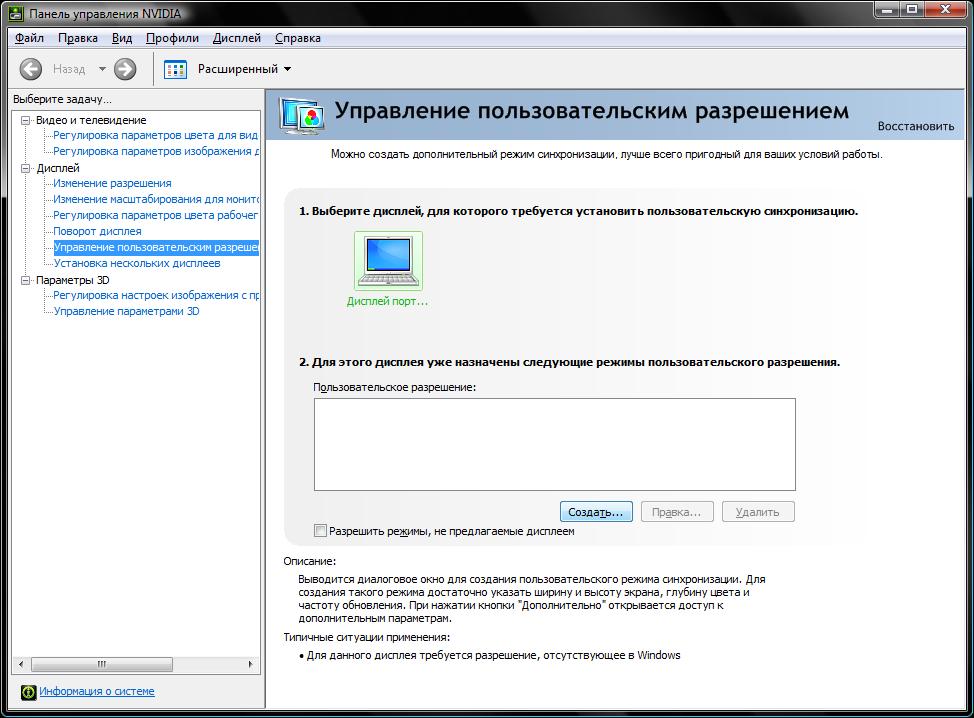Open Управление параметрами 3D task
Screen dimensions: 974x718
[126, 311]
